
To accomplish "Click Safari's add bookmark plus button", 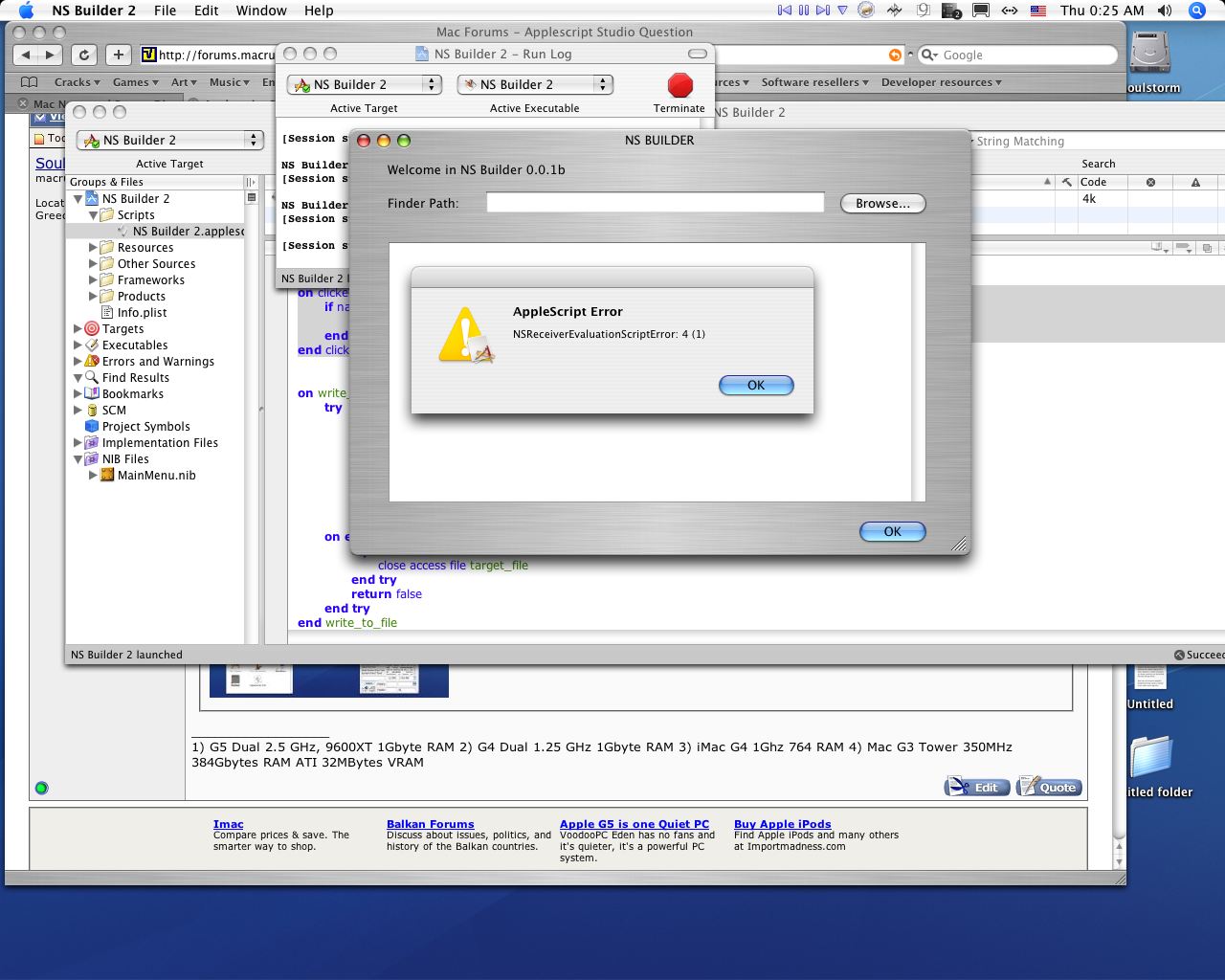I will [118, 55].
